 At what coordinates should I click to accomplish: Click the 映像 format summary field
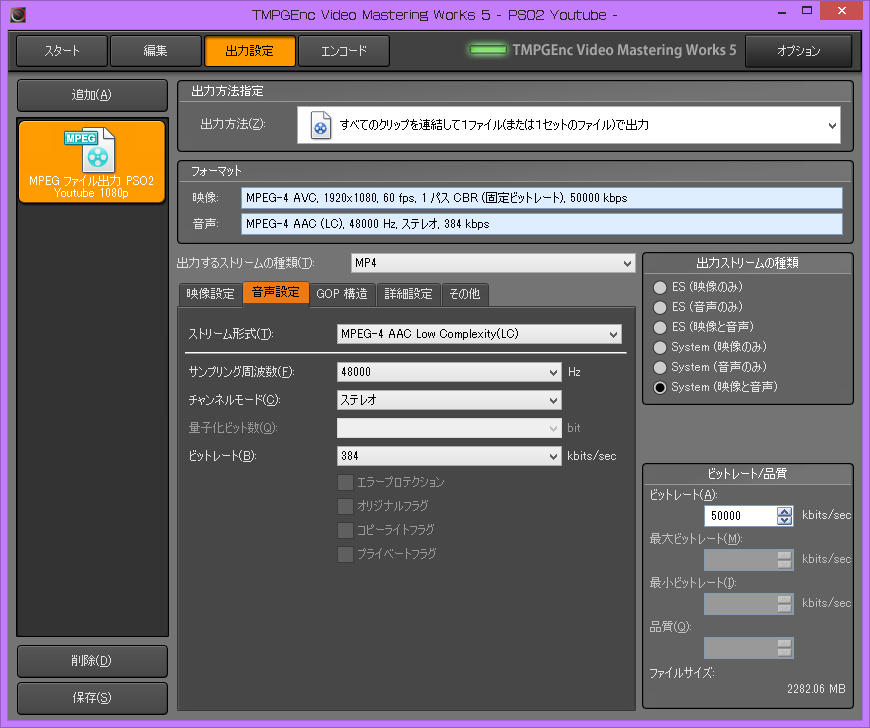tap(542, 198)
